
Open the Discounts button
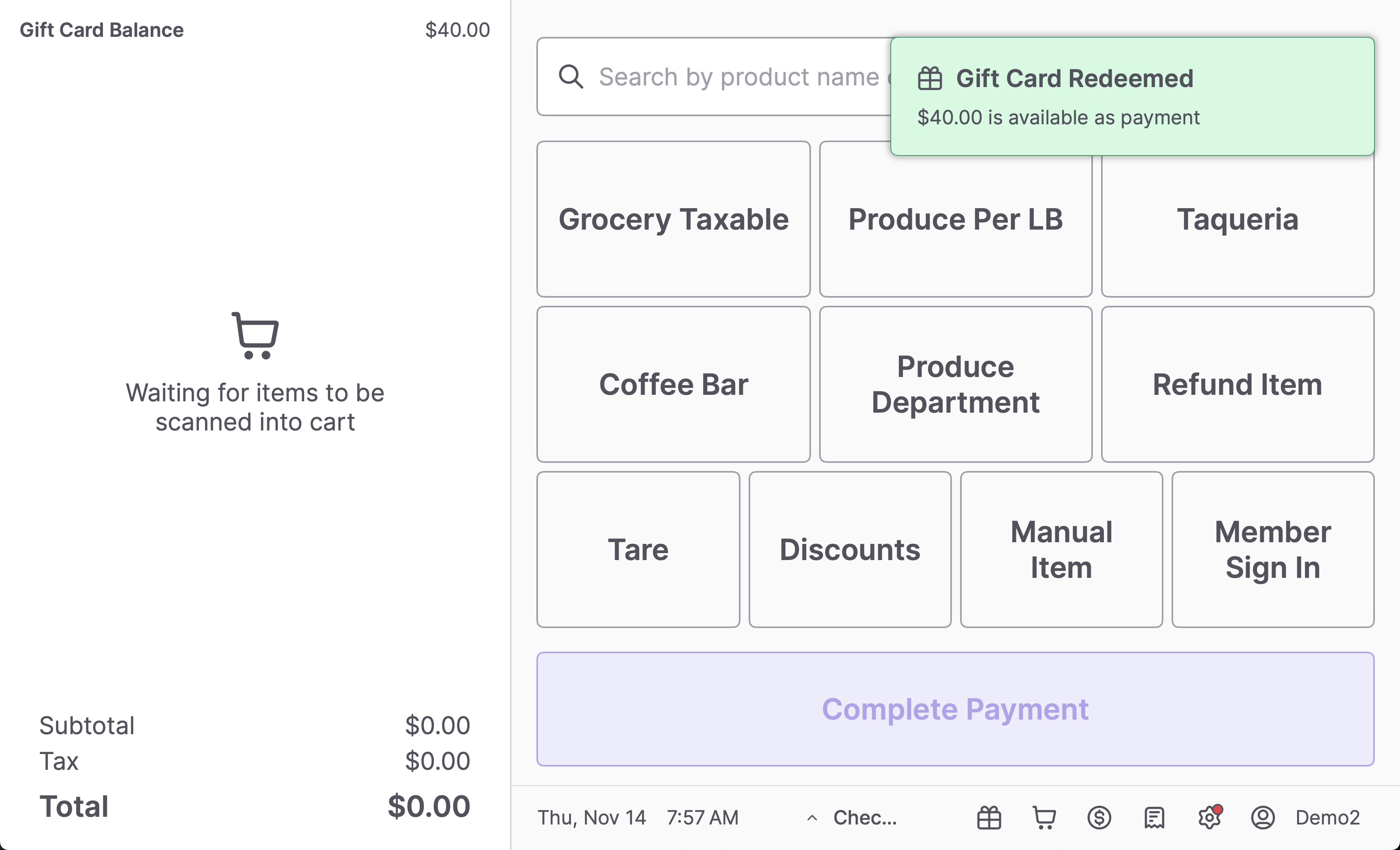tap(850, 550)
